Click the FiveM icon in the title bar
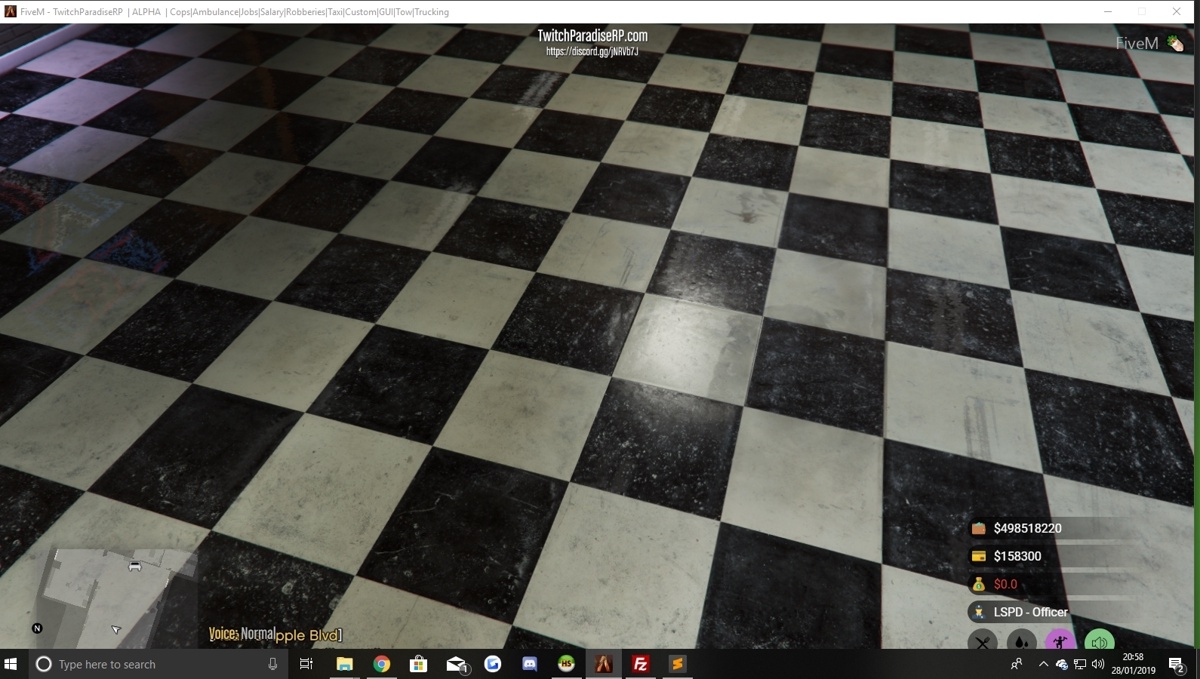Image resolution: width=1200 pixels, height=679 pixels. (10, 11)
